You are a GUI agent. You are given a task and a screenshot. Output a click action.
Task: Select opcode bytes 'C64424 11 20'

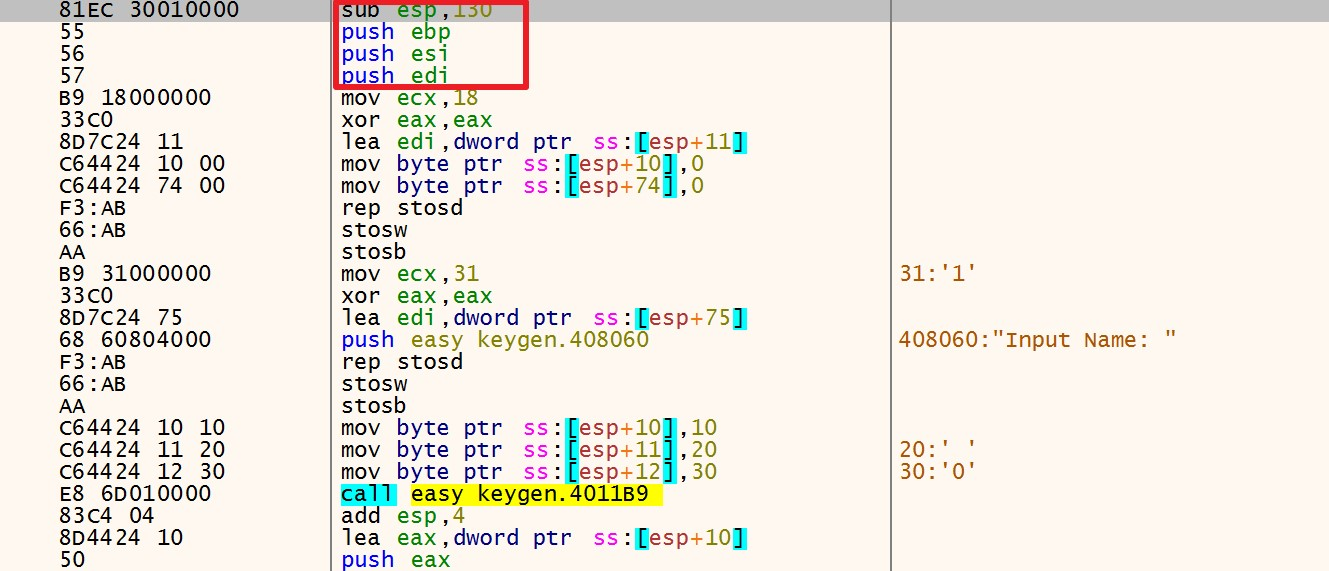coord(142,450)
